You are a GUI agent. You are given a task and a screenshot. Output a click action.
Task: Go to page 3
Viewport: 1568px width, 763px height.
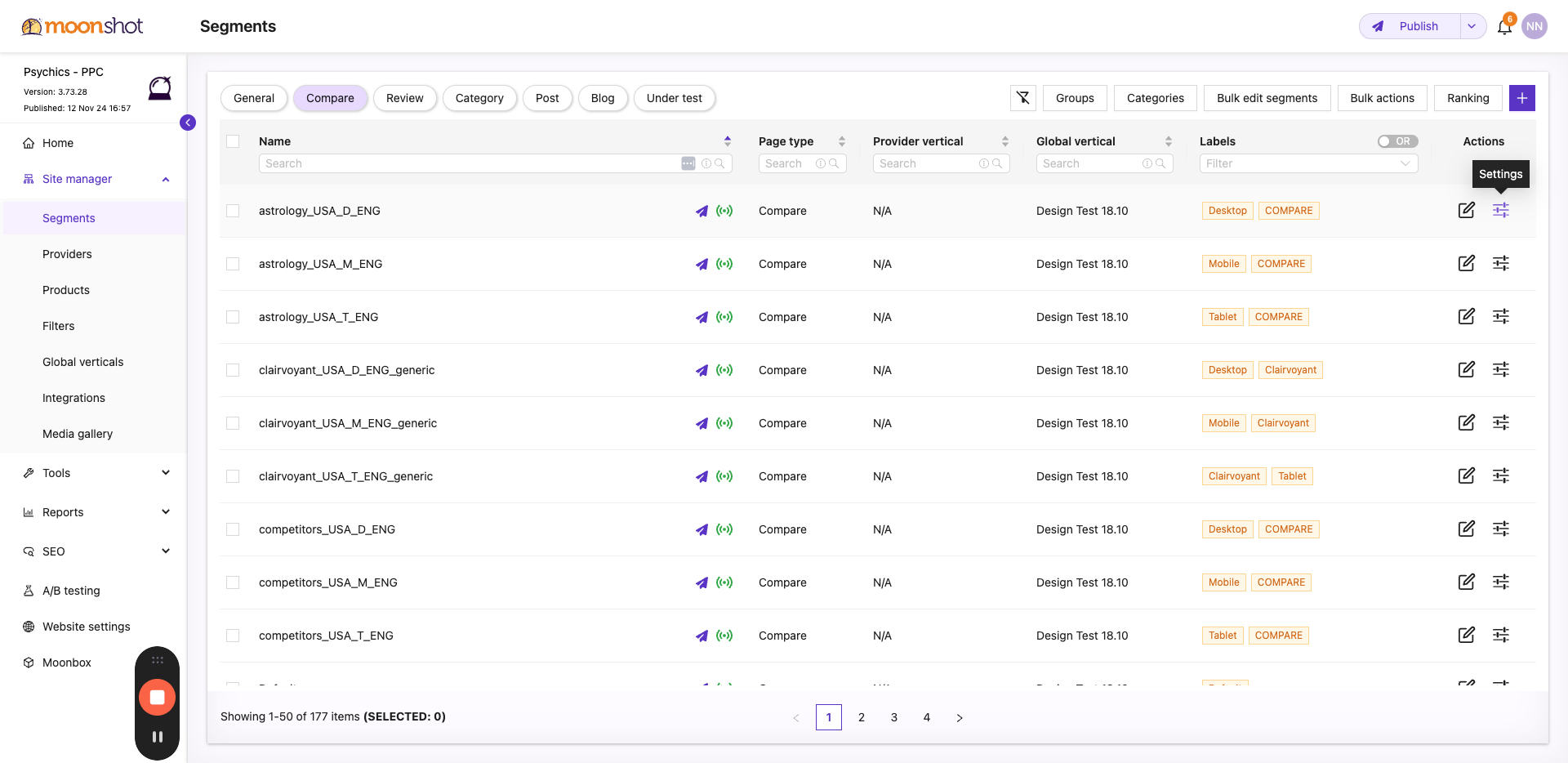pyautogui.click(x=894, y=717)
